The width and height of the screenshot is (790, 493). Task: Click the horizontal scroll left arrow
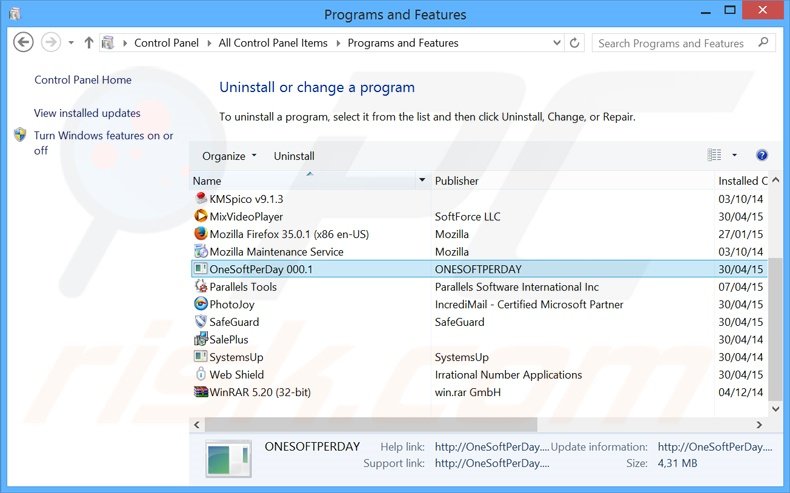click(197, 425)
